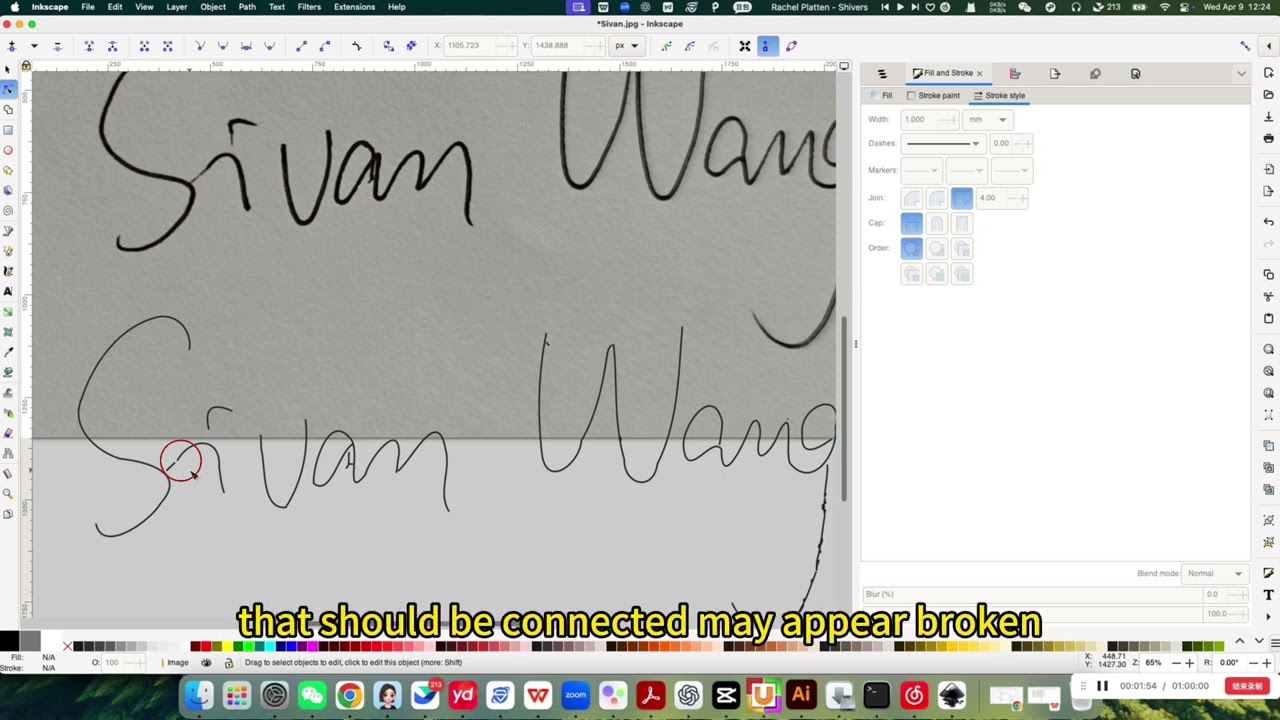
Task: Click the Import icon in commands bar
Action: 1269,169
